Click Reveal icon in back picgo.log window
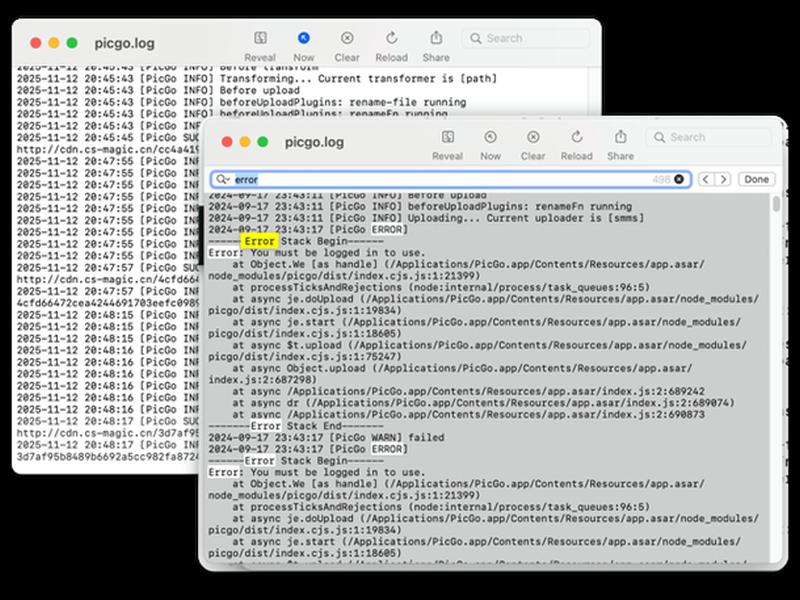Image resolution: width=800 pixels, height=600 pixels. [x=260, y=38]
